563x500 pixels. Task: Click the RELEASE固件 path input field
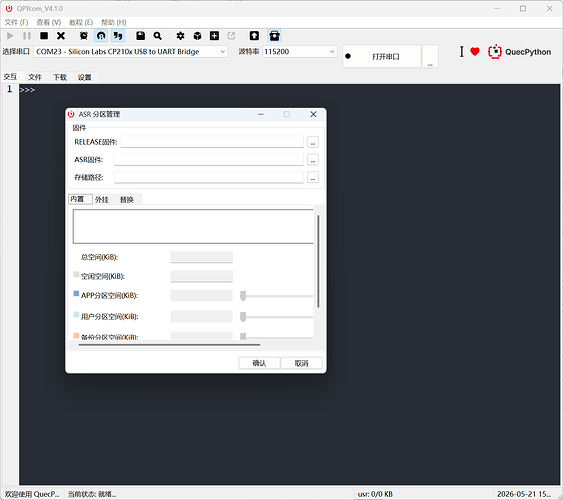click(x=212, y=142)
